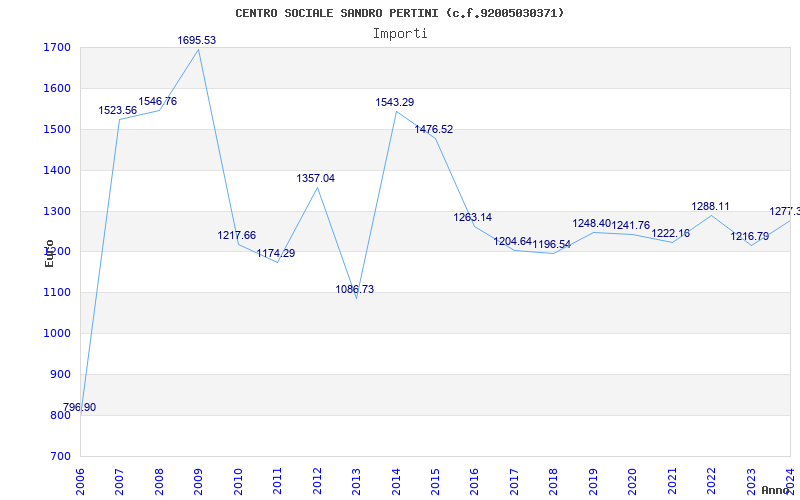
Task: Click the 1600 y-axis tick label
Action: tap(57, 89)
